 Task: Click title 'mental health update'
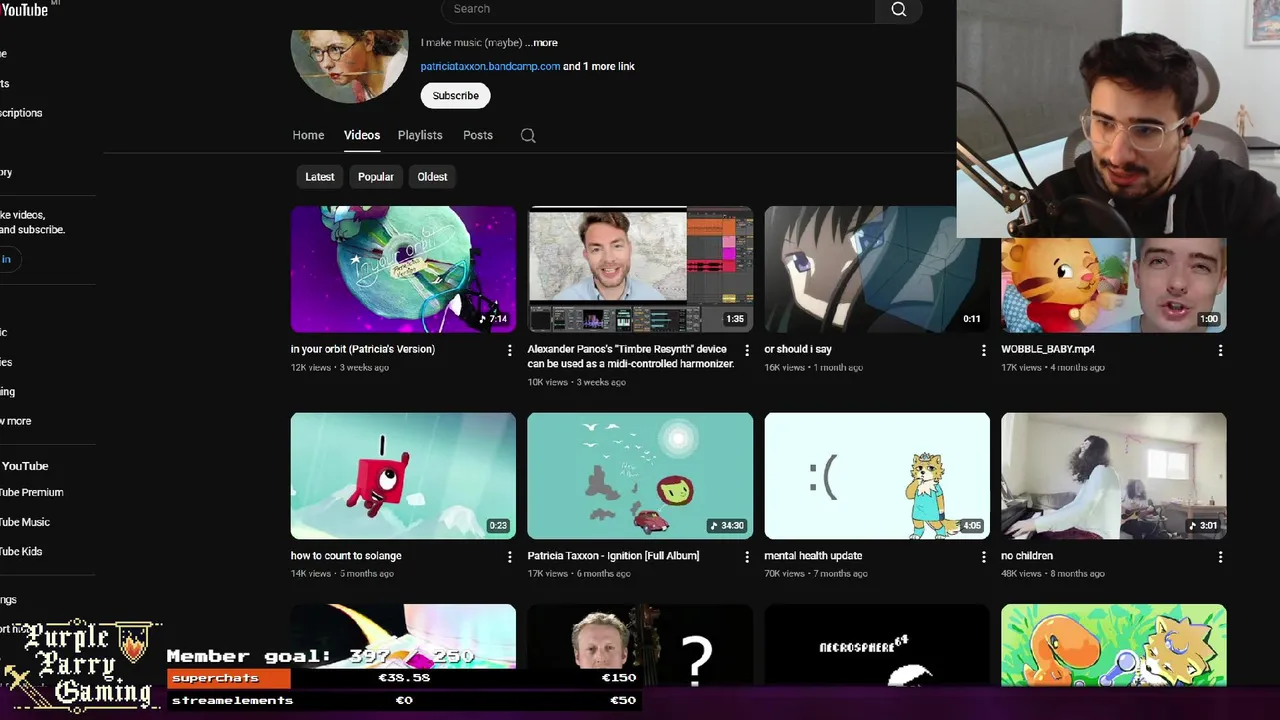coord(813,556)
